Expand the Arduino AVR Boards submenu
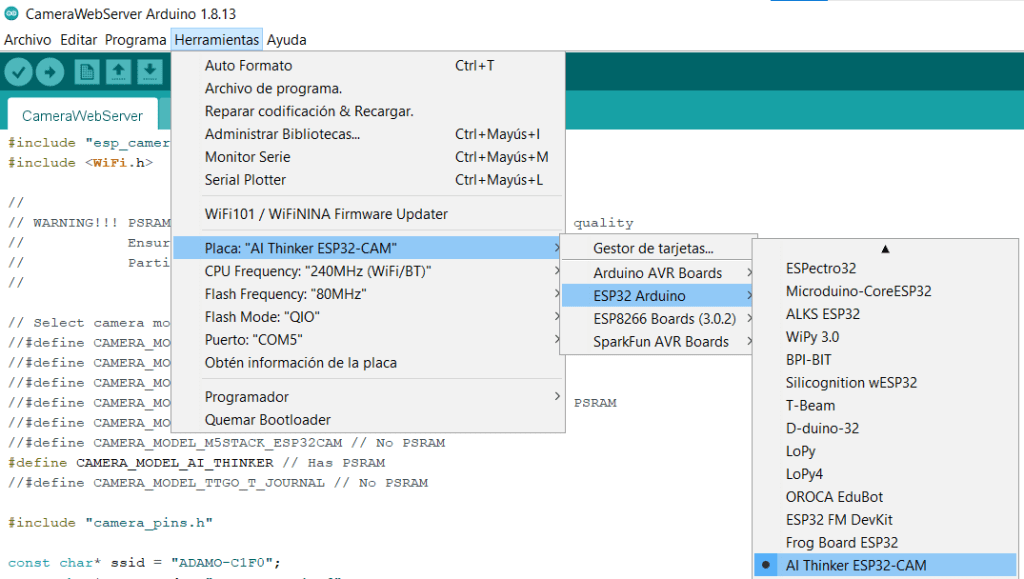This screenshot has height=579, width=1024. 656,273
